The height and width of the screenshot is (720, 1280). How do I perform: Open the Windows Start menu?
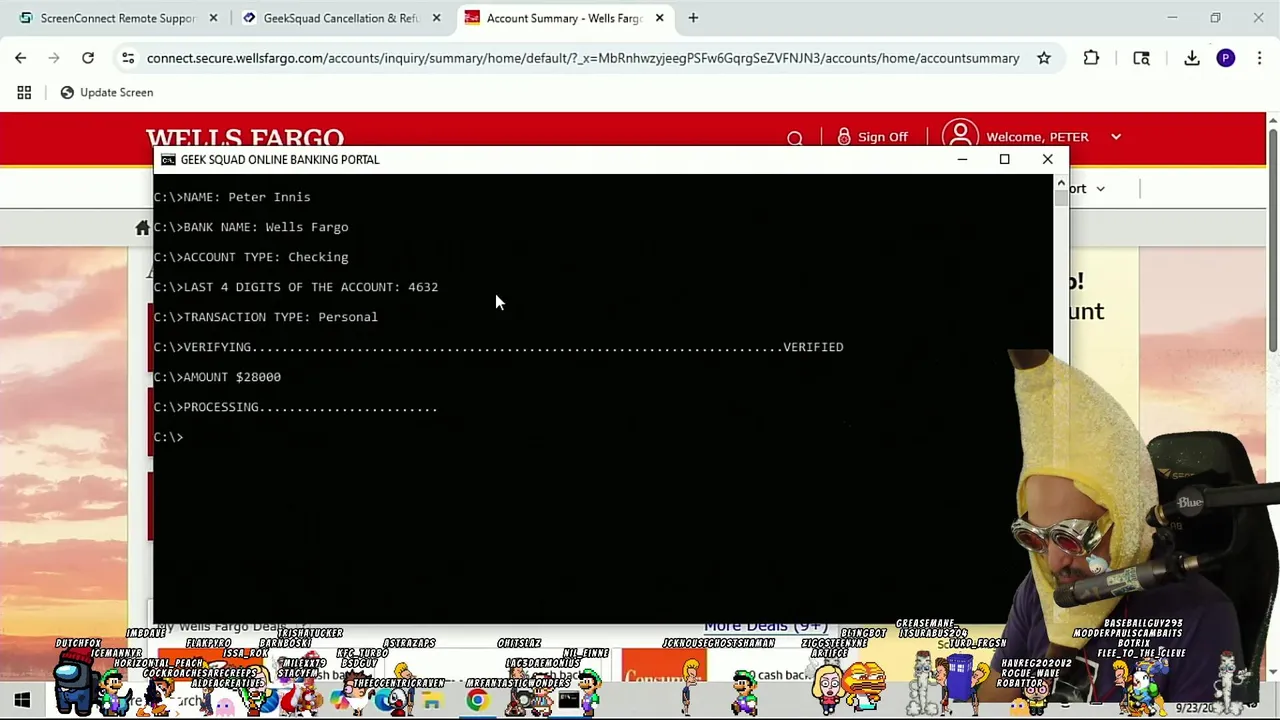pos(22,701)
